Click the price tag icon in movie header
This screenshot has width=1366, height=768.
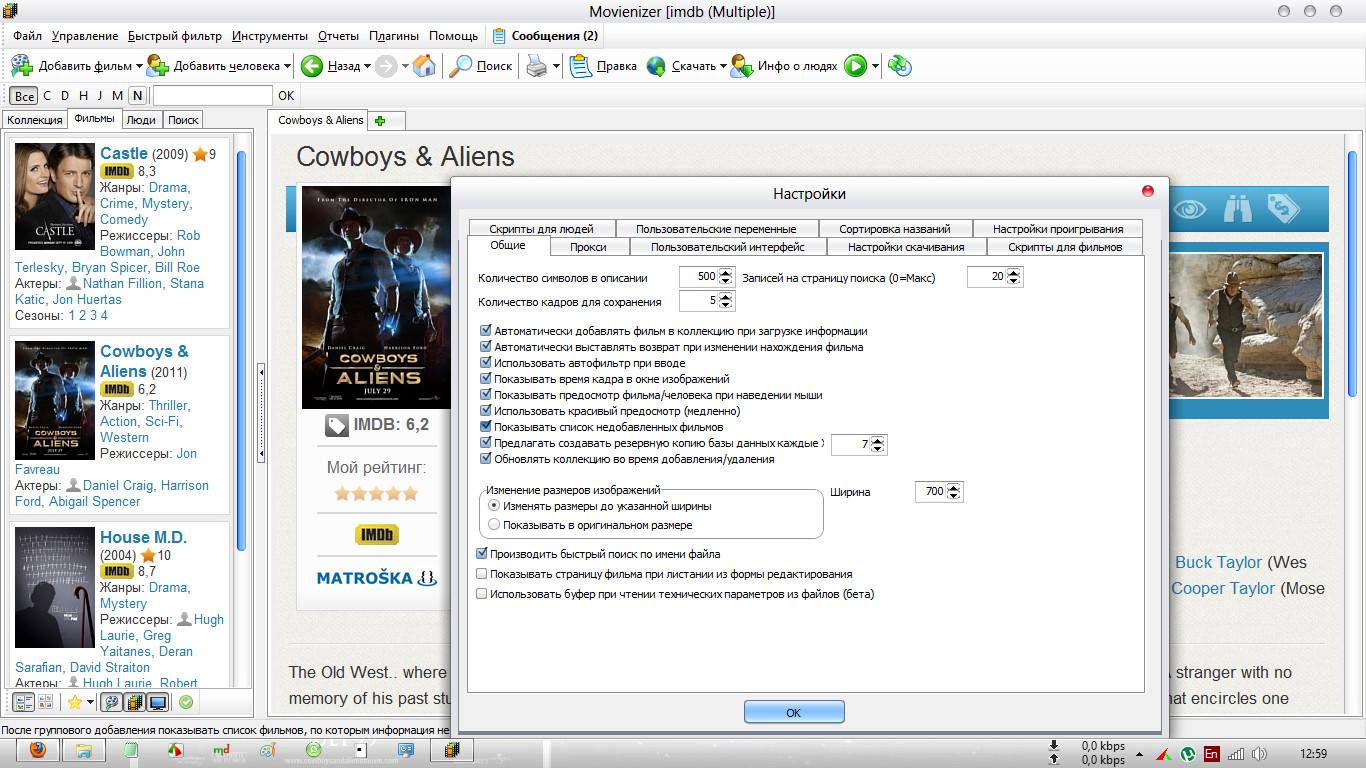(1283, 208)
